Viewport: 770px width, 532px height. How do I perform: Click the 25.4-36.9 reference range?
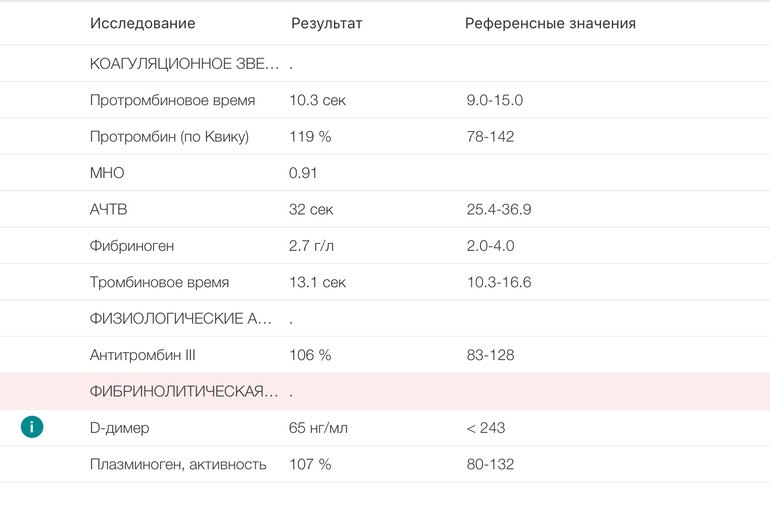498,210
